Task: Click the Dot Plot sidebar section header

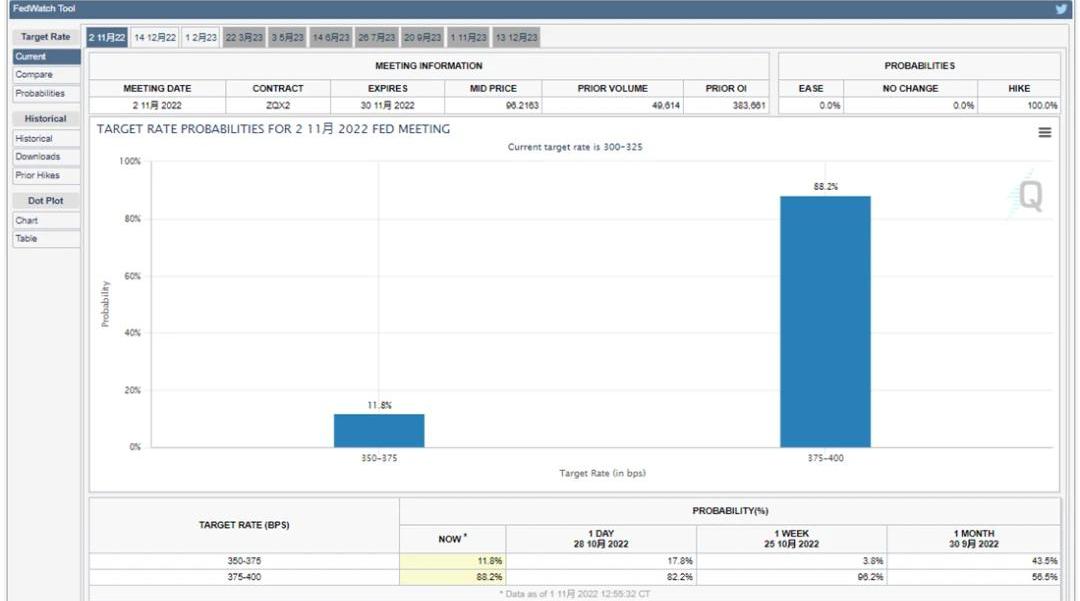Action: [x=45, y=200]
